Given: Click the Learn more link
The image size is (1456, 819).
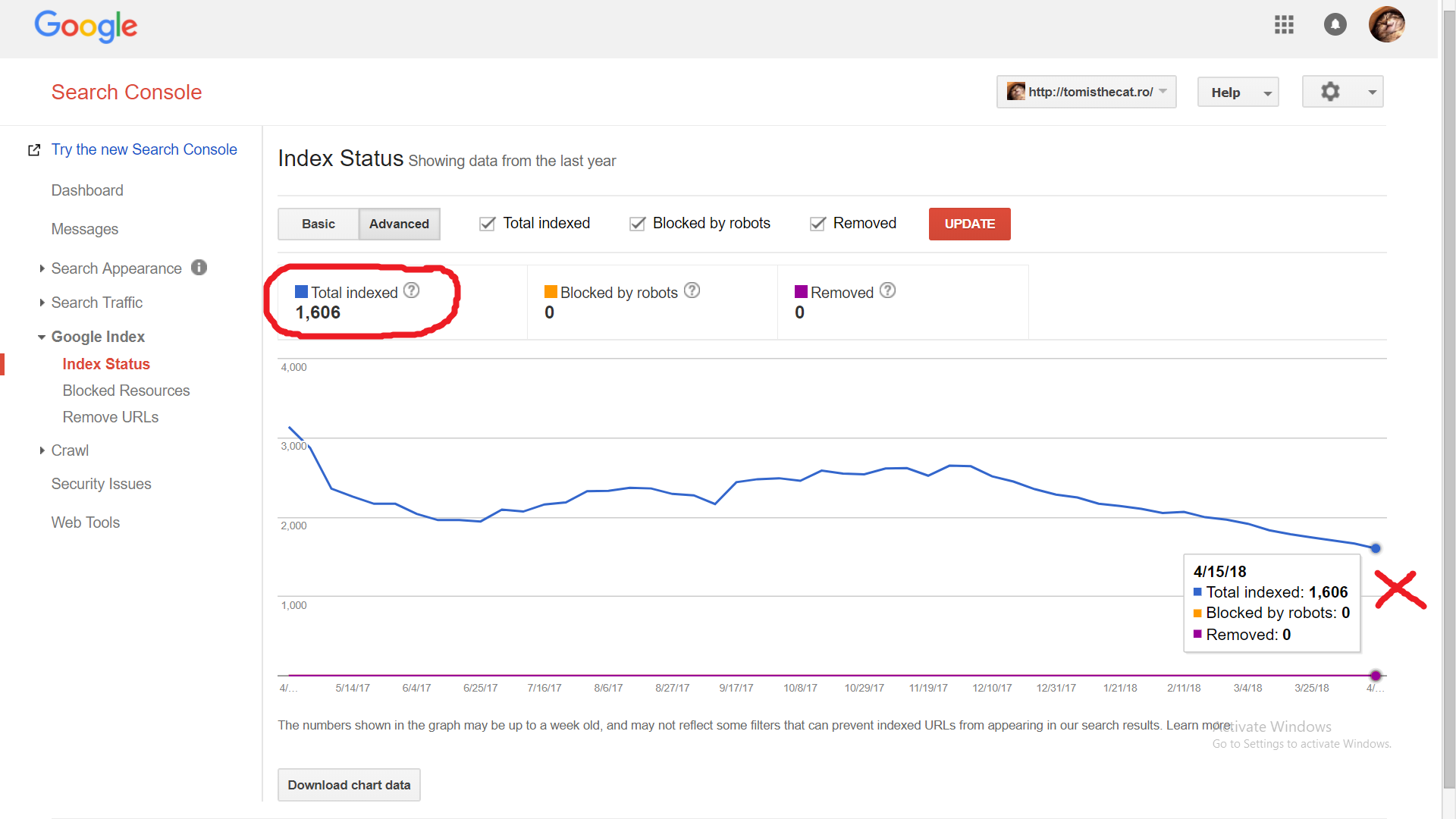Looking at the screenshot, I should click(x=1198, y=725).
